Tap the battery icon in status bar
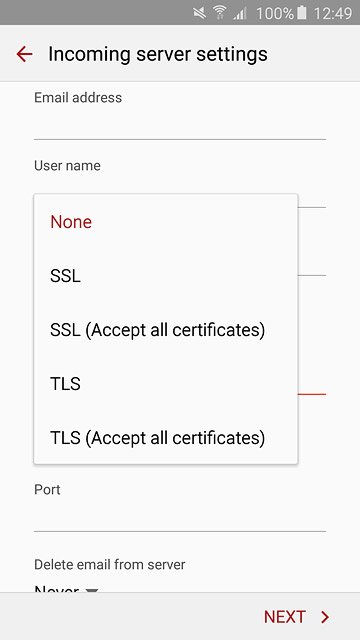This screenshot has width=360, height=640. 302,13
